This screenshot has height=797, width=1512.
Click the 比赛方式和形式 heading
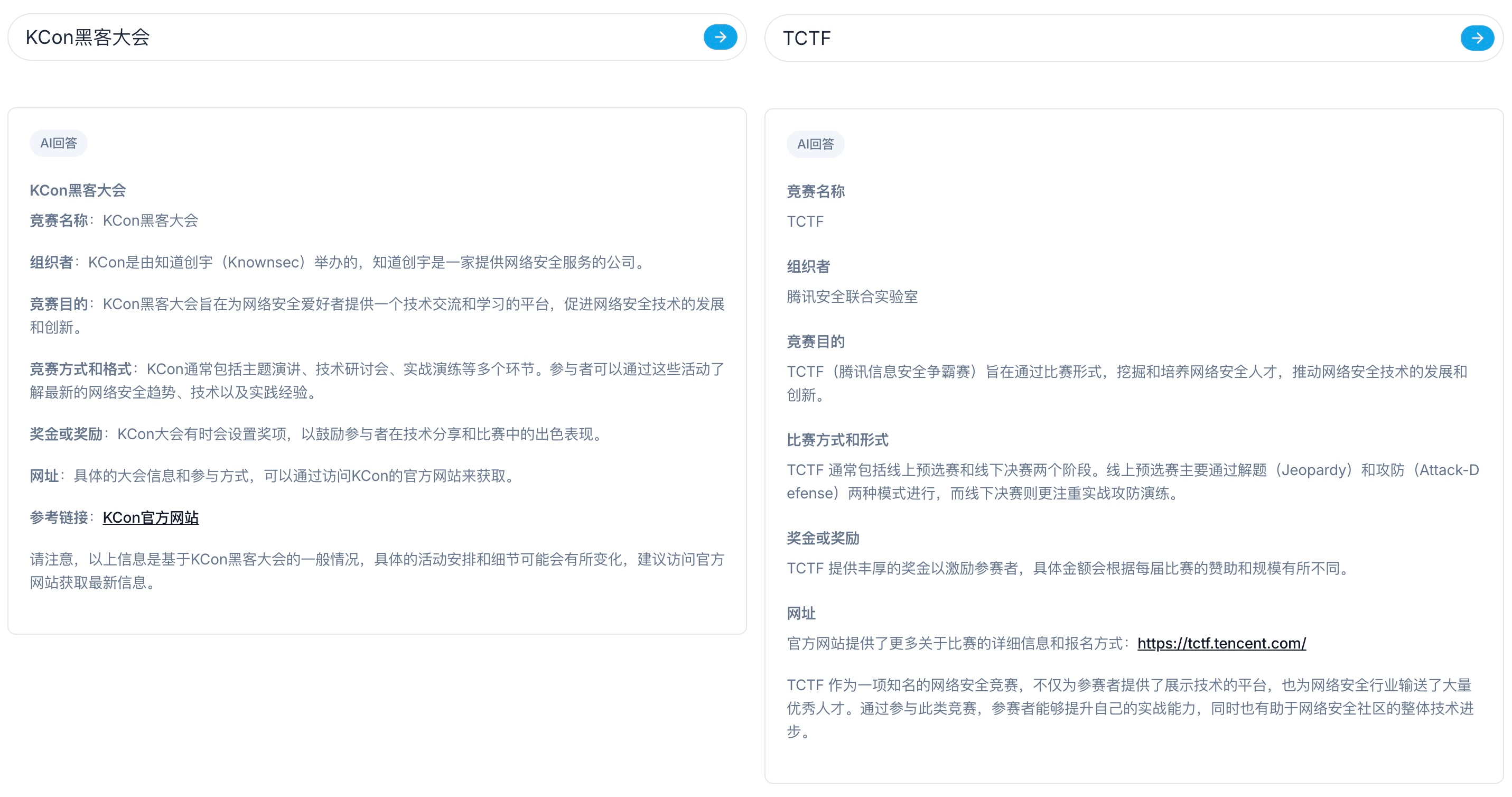837,440
